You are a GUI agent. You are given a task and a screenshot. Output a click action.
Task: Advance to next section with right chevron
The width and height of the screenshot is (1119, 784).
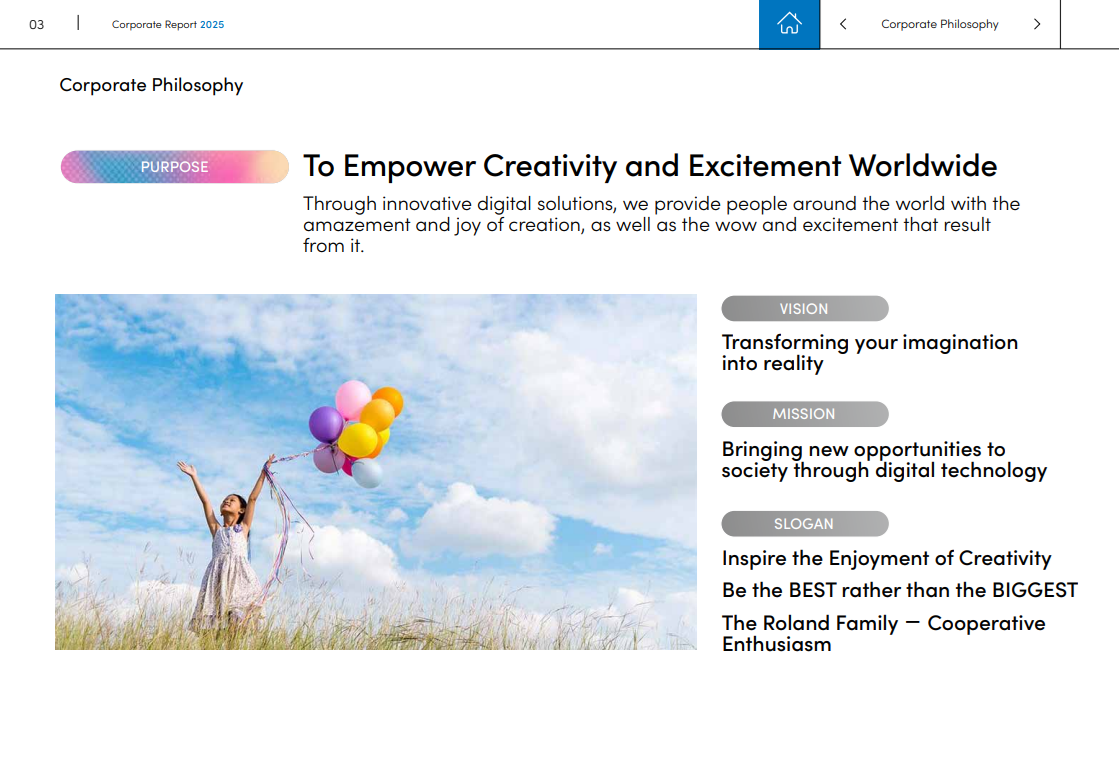click(x=1037, y=24)
